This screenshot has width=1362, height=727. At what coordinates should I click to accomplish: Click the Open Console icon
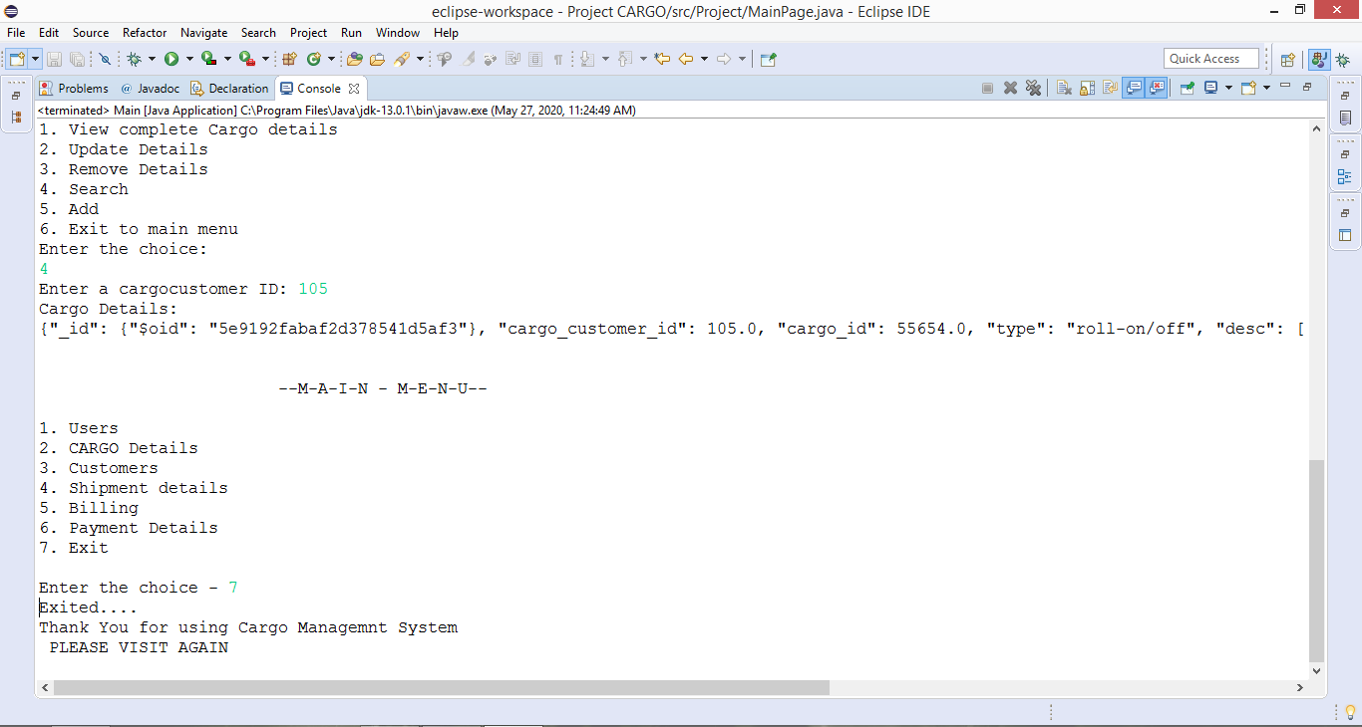click(1248, 88)
